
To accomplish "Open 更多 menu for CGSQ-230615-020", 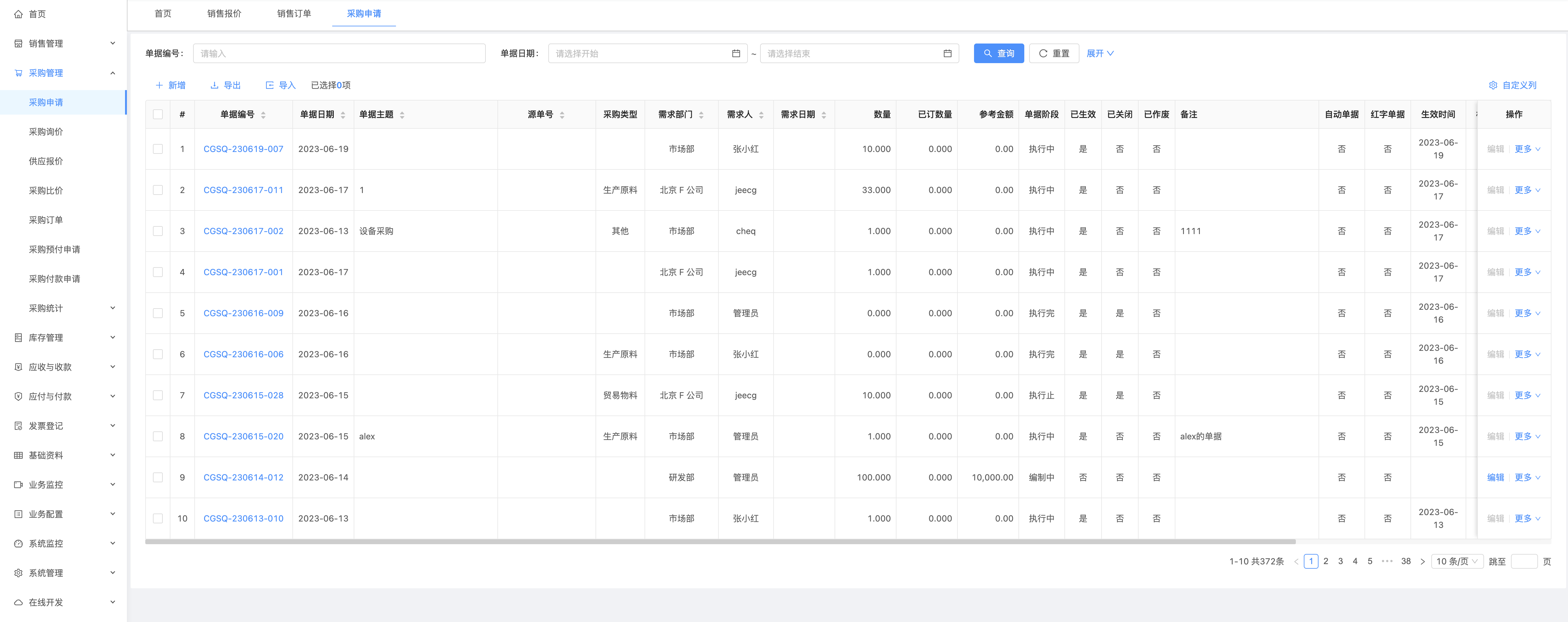I will [1527, 436].
